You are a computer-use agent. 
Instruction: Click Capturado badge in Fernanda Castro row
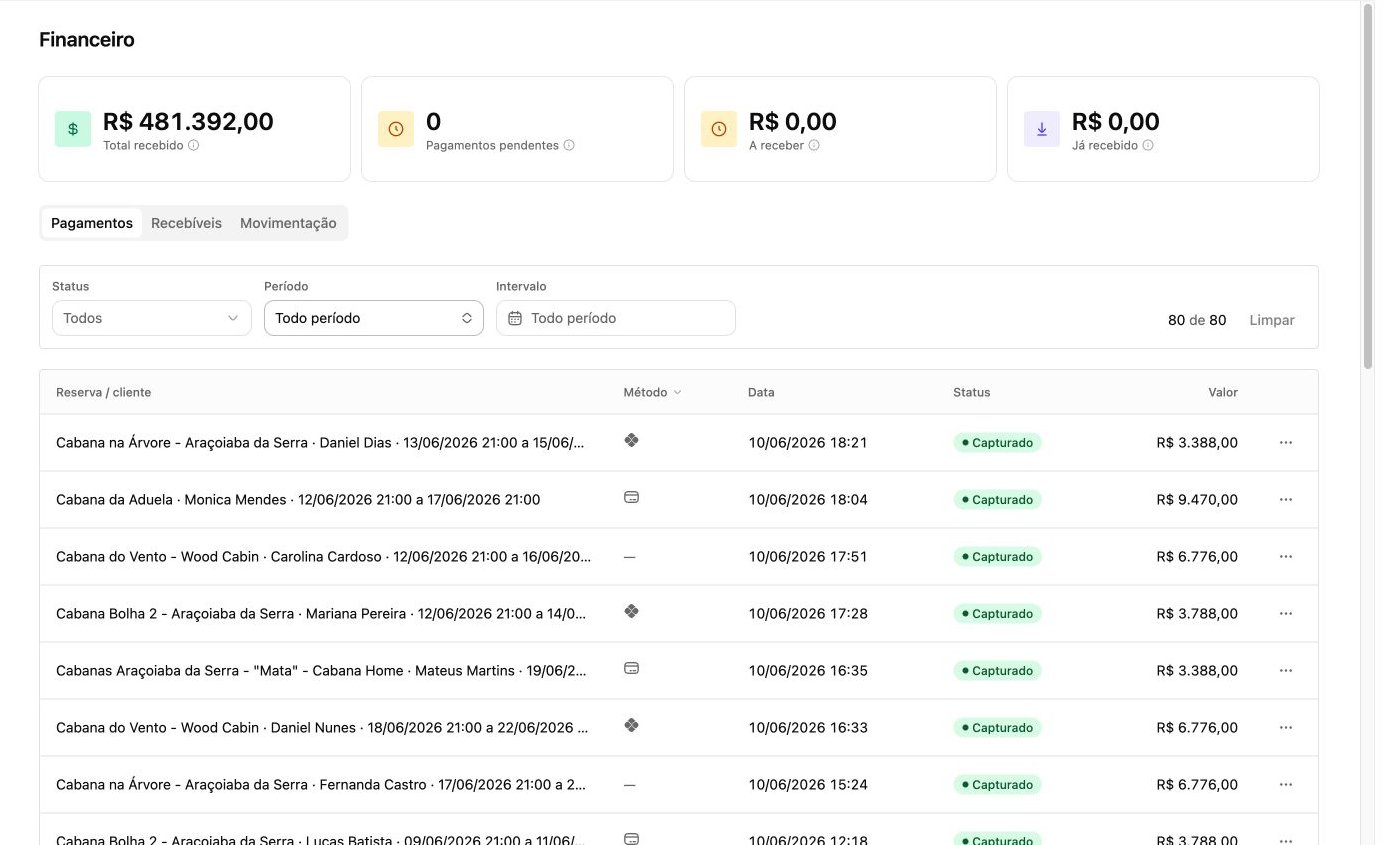click(x=997, y=784)
